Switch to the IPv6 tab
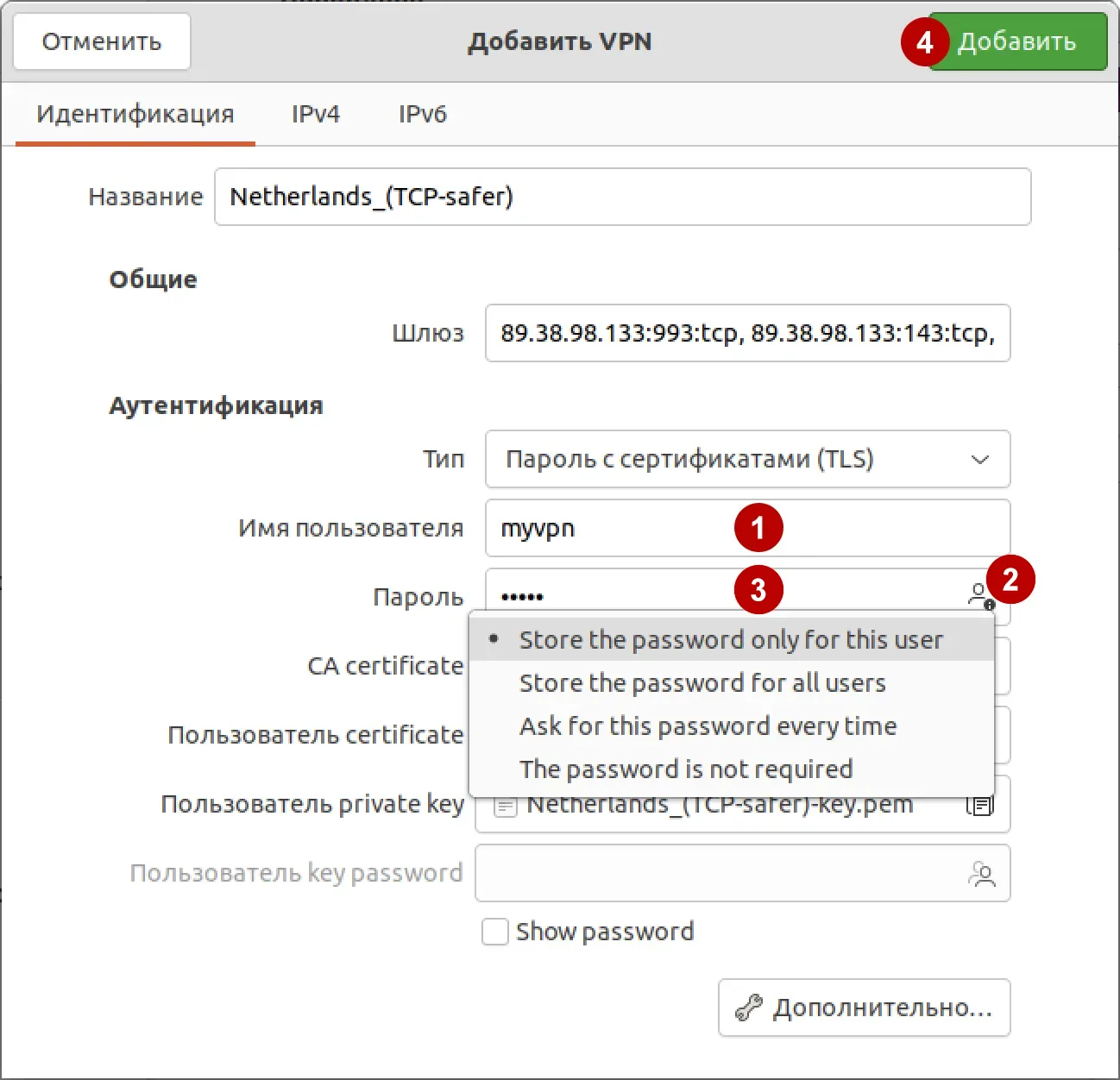The height and width of the screenshot is (1080, 1120). coord(422,113)
